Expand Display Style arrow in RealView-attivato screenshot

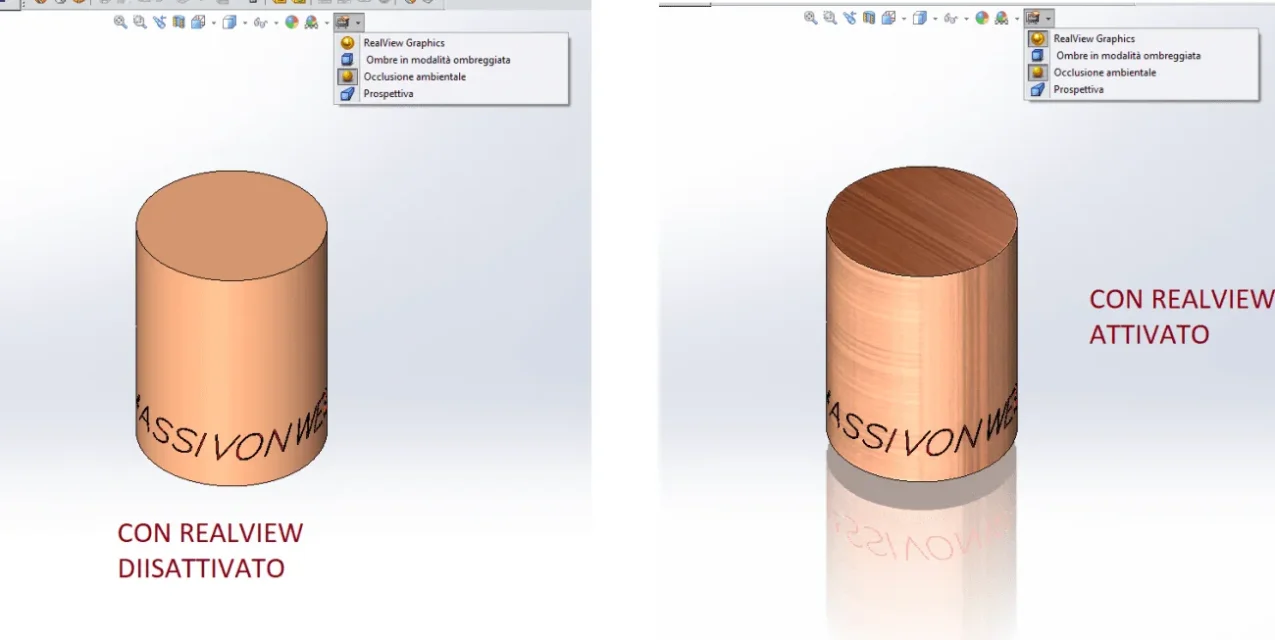pos(935,19)
